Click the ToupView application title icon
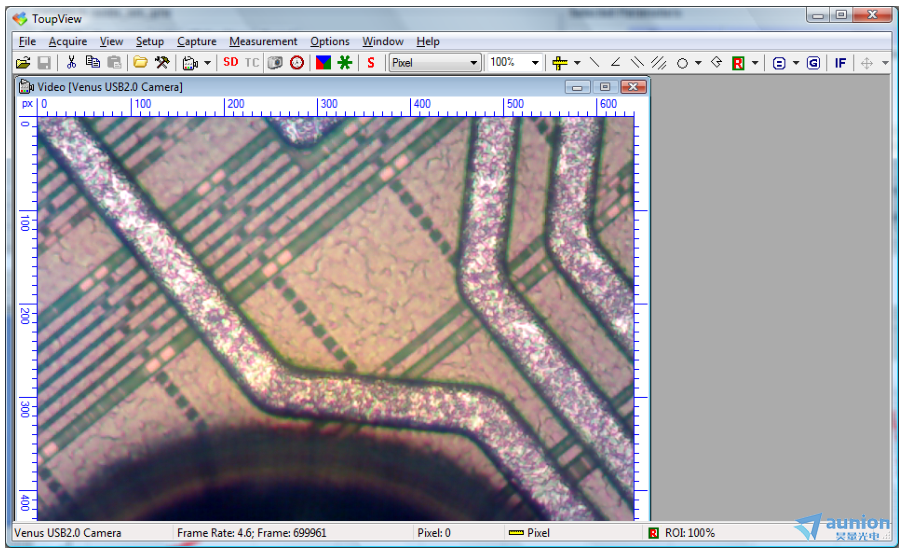 (x=20, y=18)
